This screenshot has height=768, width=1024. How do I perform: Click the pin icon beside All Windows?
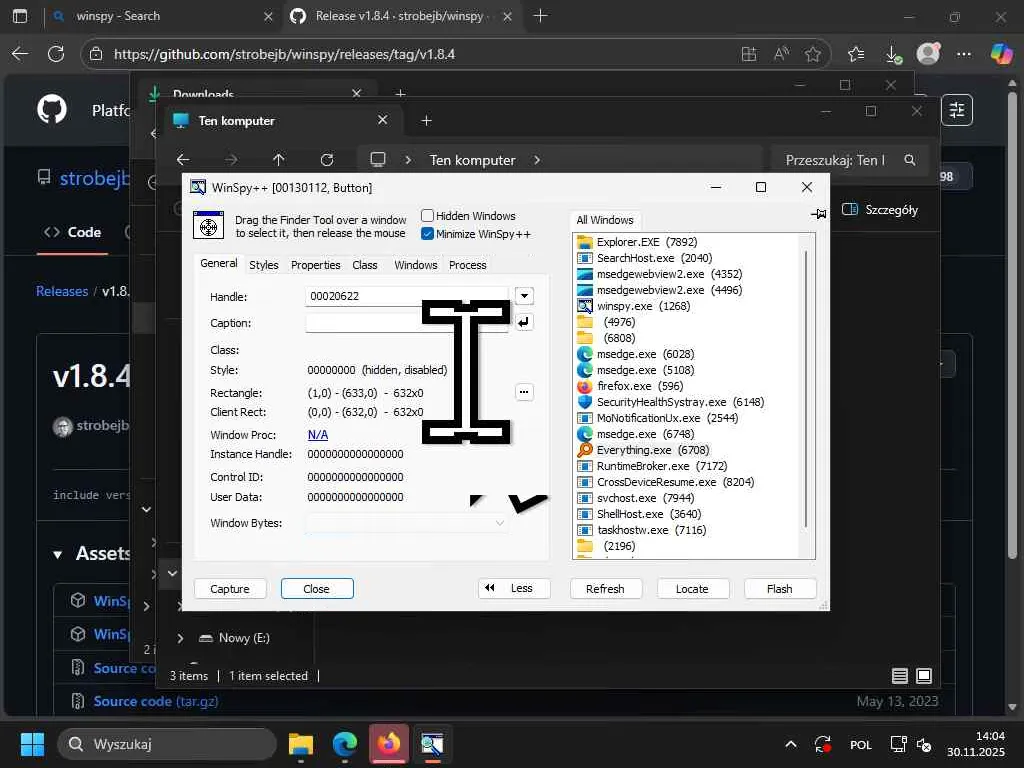pyautogui.click(x=818, y=214)
